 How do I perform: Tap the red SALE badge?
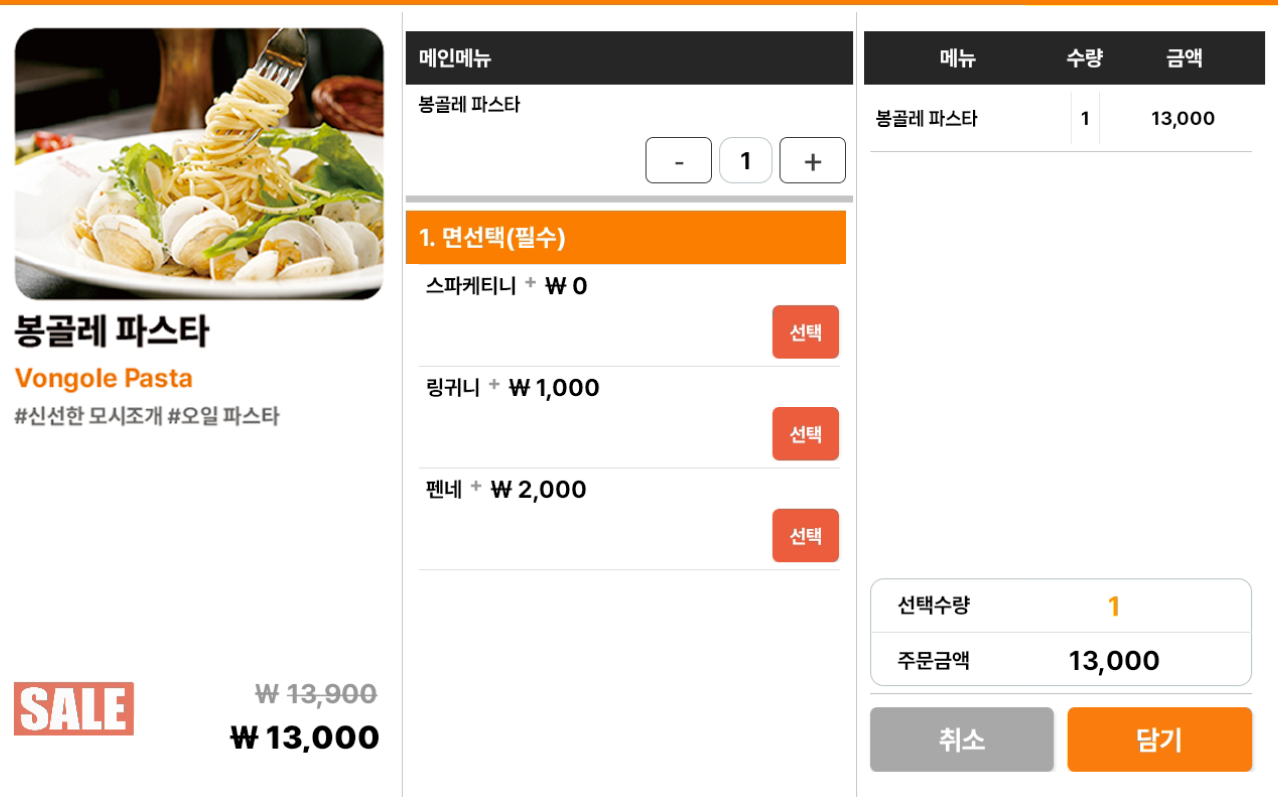pos(74,709)
